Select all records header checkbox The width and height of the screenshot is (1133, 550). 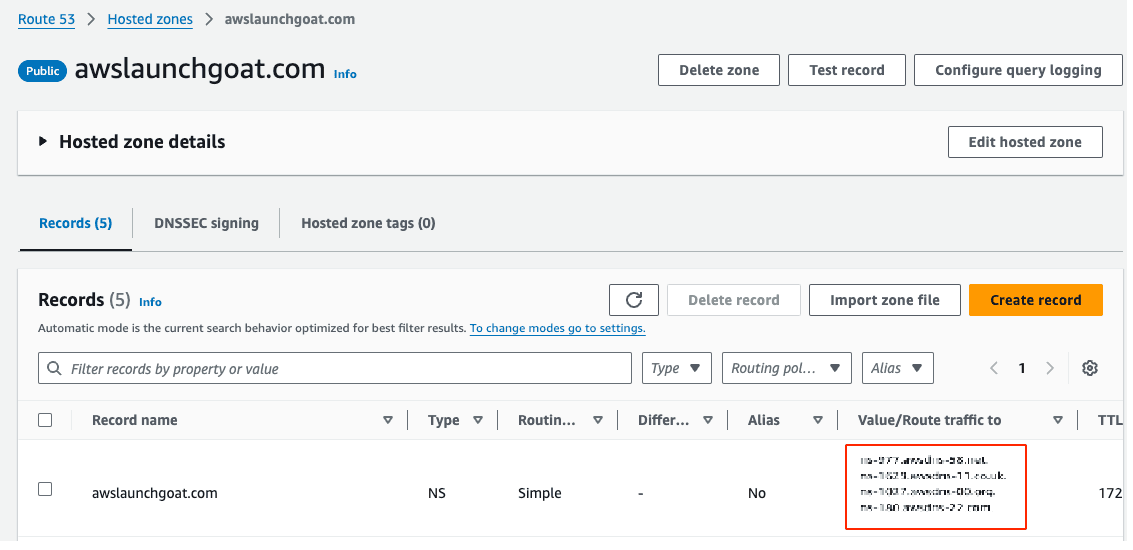point(45,420)
